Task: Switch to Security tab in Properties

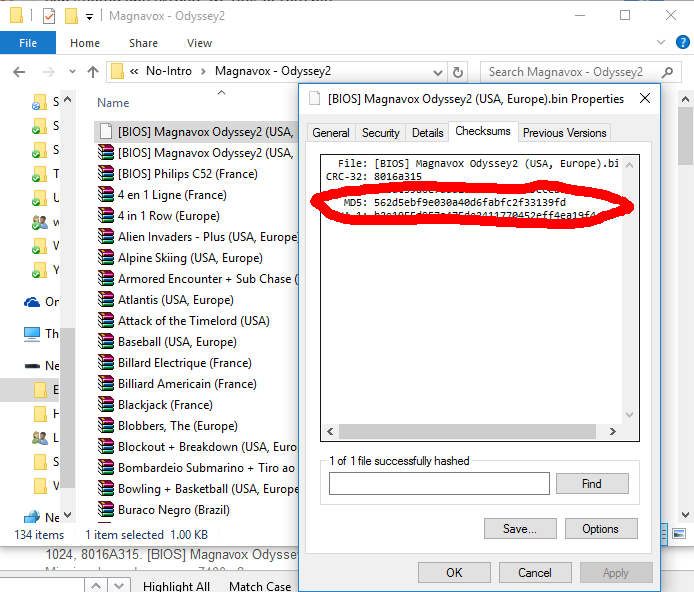Action: point(381,133)
